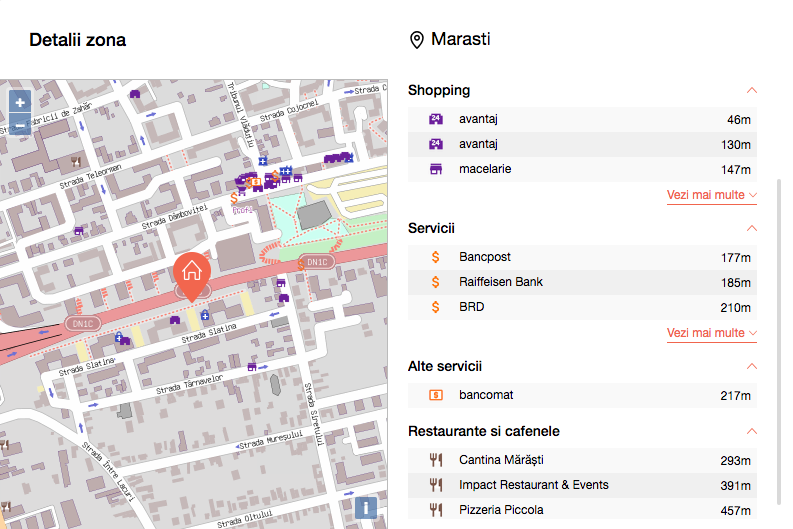Click the Bancpost dollar sign icon

click(x=435, y=258)
